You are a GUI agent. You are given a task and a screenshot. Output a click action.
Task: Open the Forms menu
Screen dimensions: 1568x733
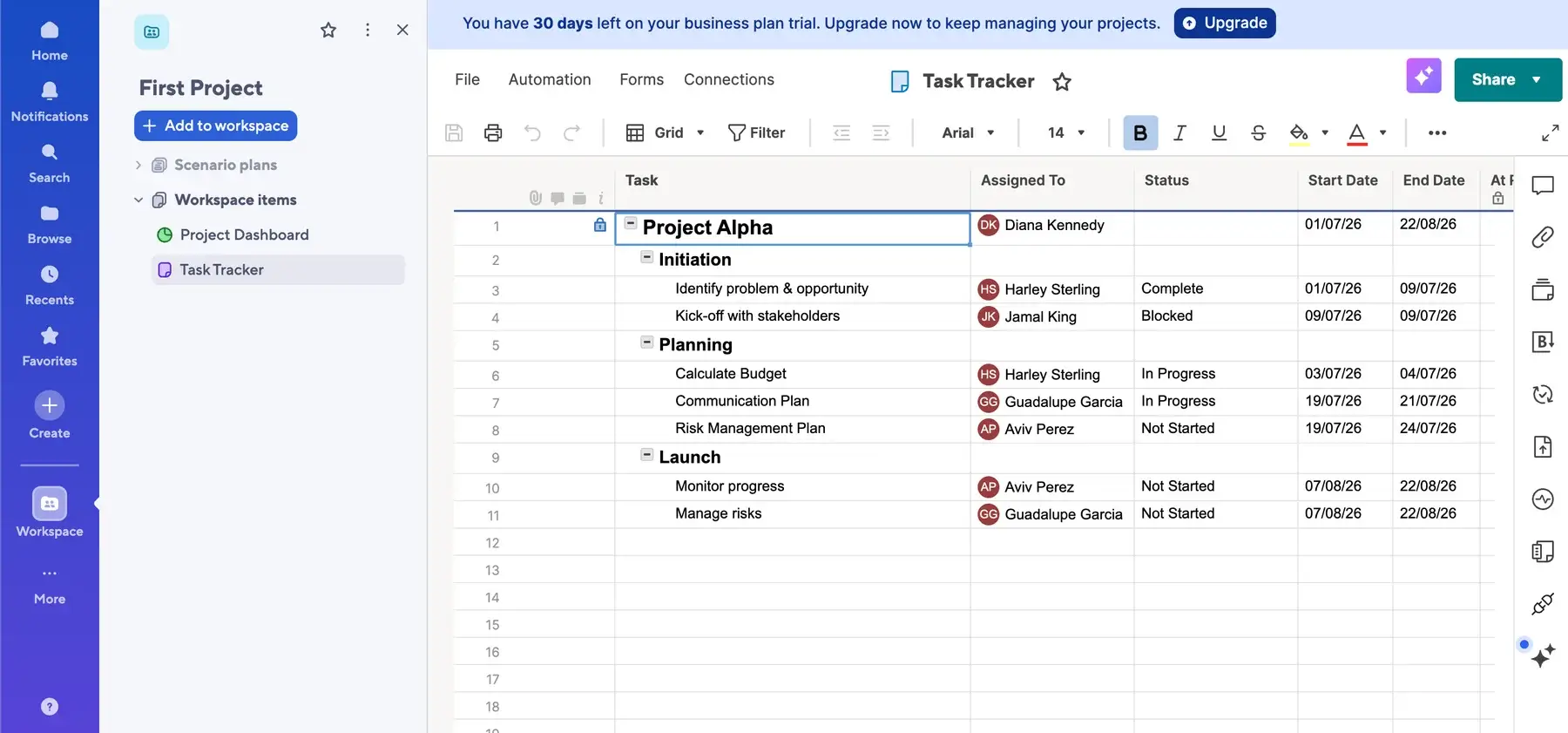point(641,79)
